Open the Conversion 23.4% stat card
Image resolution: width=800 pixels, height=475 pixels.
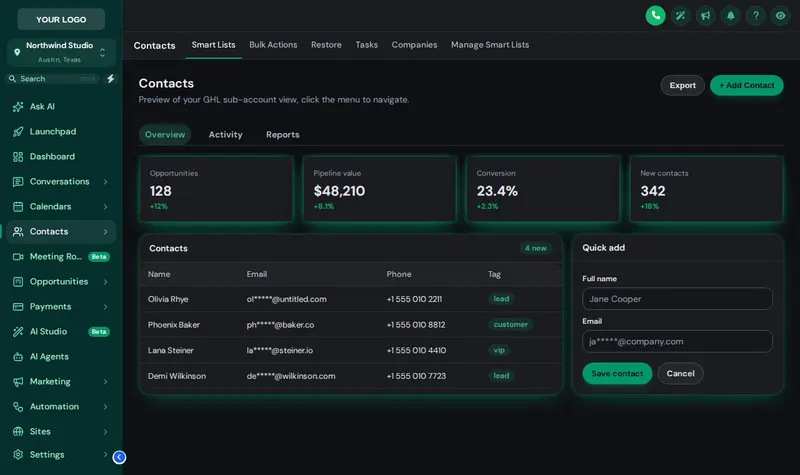click(x=543, y=189)
